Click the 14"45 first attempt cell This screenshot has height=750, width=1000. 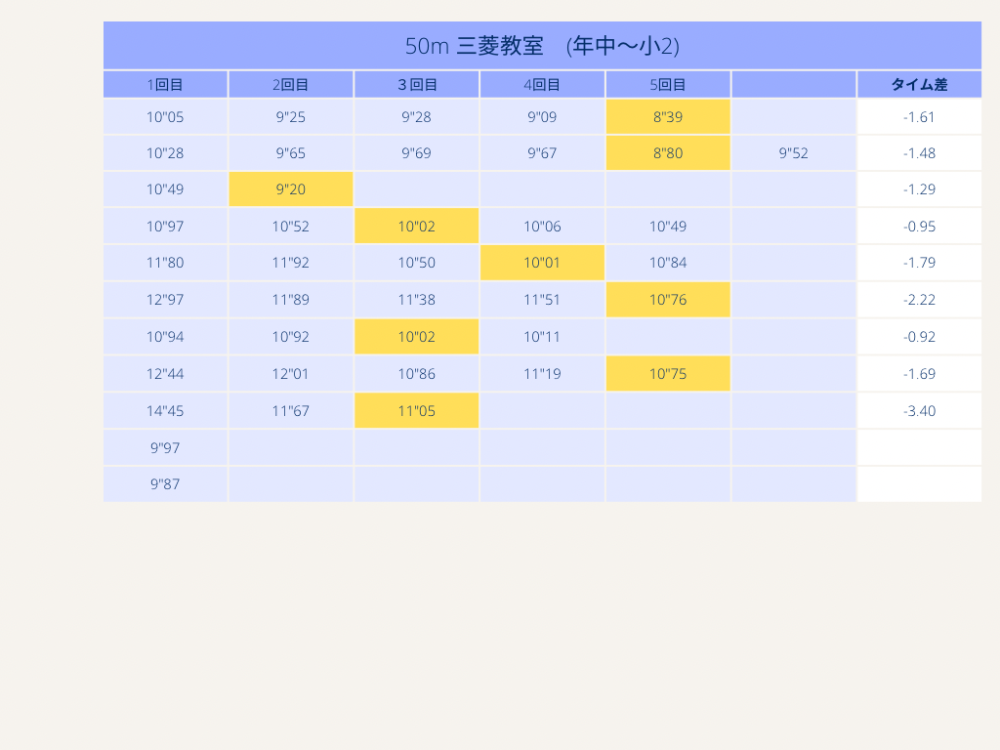(165, 411)
